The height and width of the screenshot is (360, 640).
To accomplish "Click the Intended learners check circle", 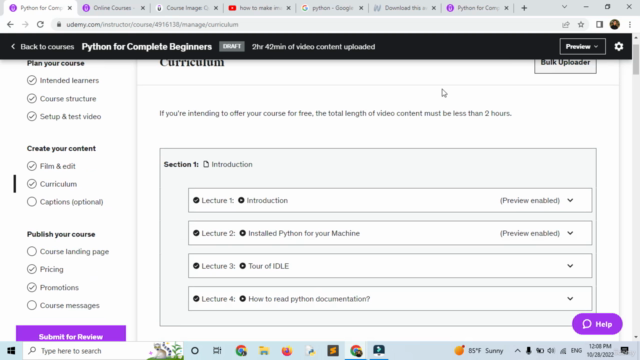I will 32,80.
